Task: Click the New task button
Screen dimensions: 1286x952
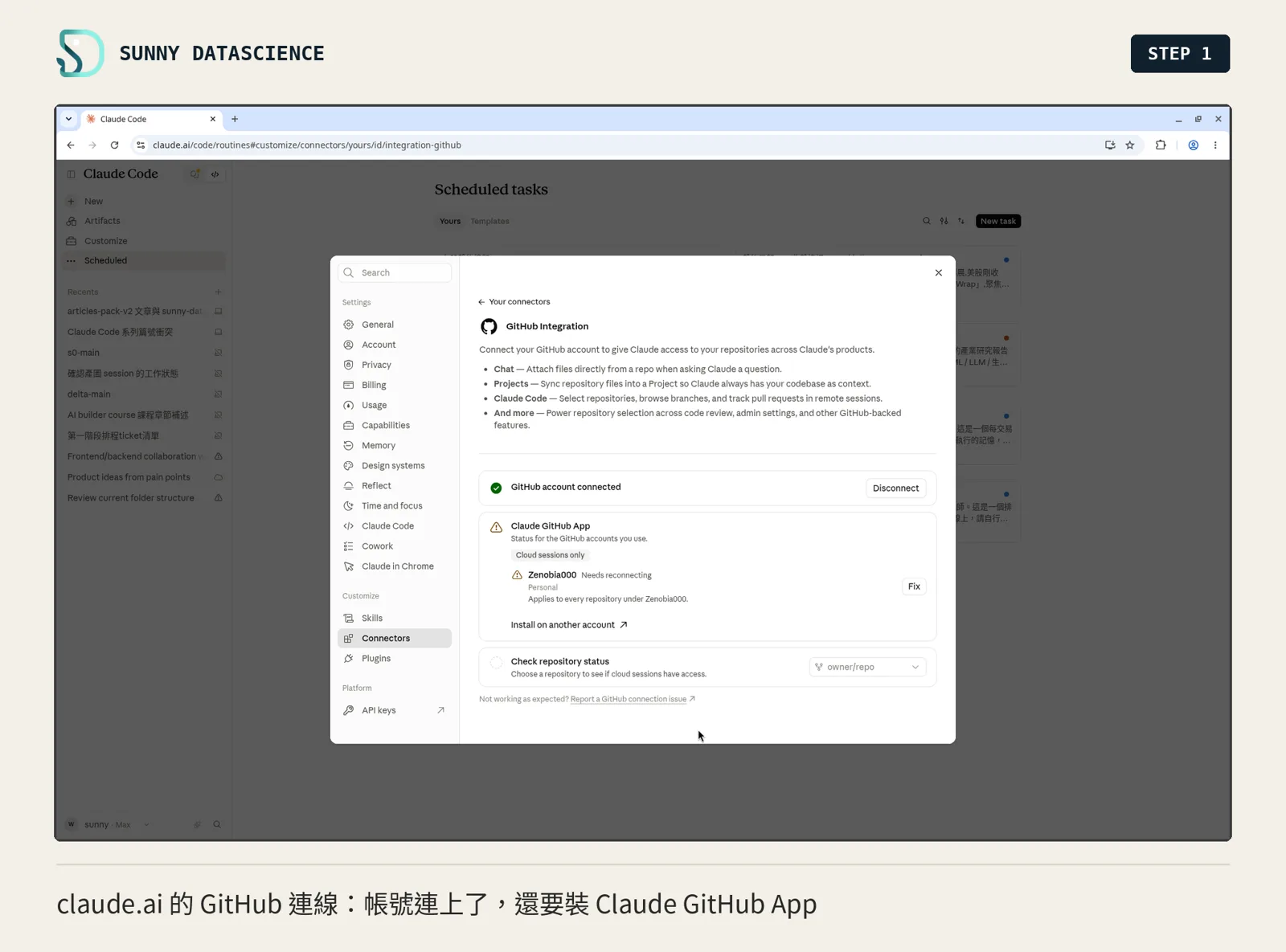Action: coord(997,221)
